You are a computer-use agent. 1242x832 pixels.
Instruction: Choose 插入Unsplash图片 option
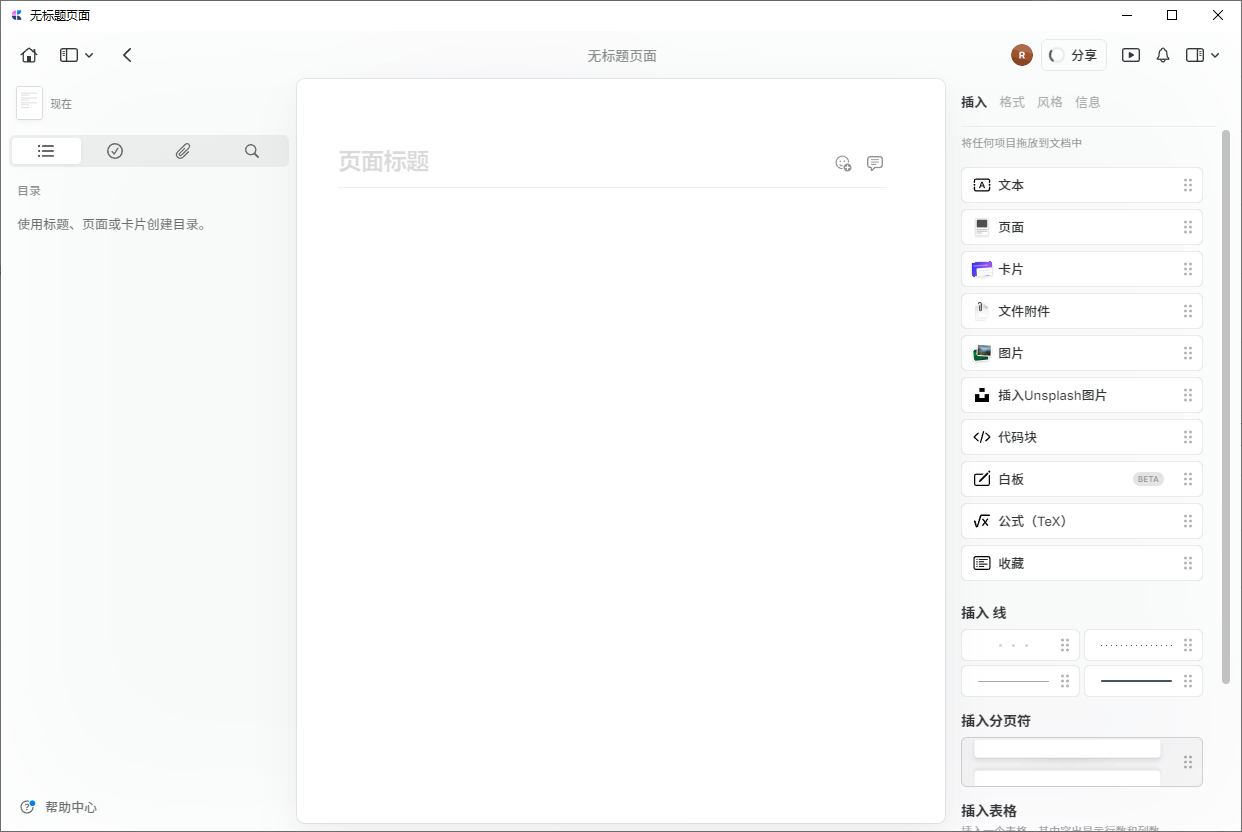(x=1082, y=395)
